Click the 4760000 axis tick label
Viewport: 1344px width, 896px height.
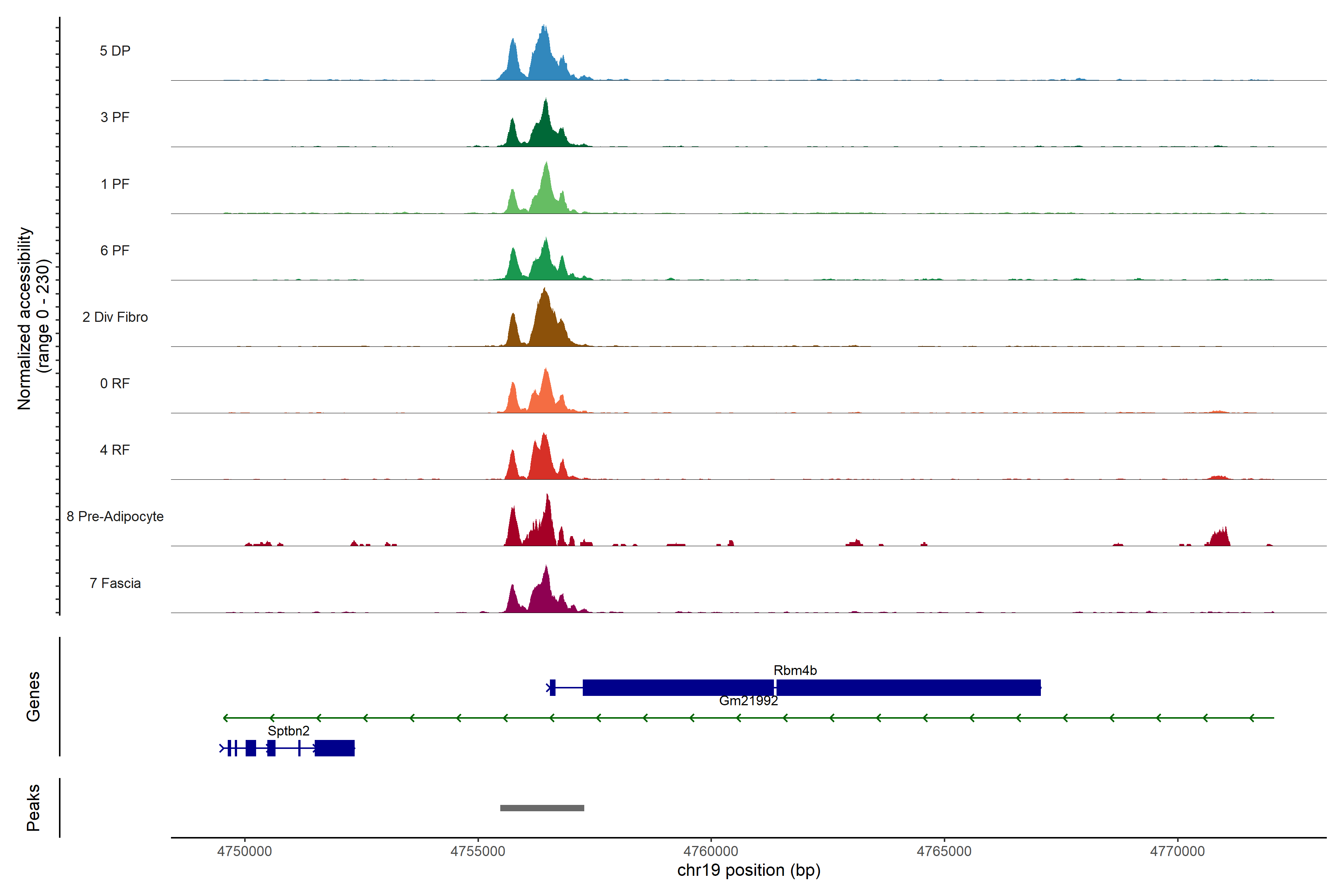point(712,851)
